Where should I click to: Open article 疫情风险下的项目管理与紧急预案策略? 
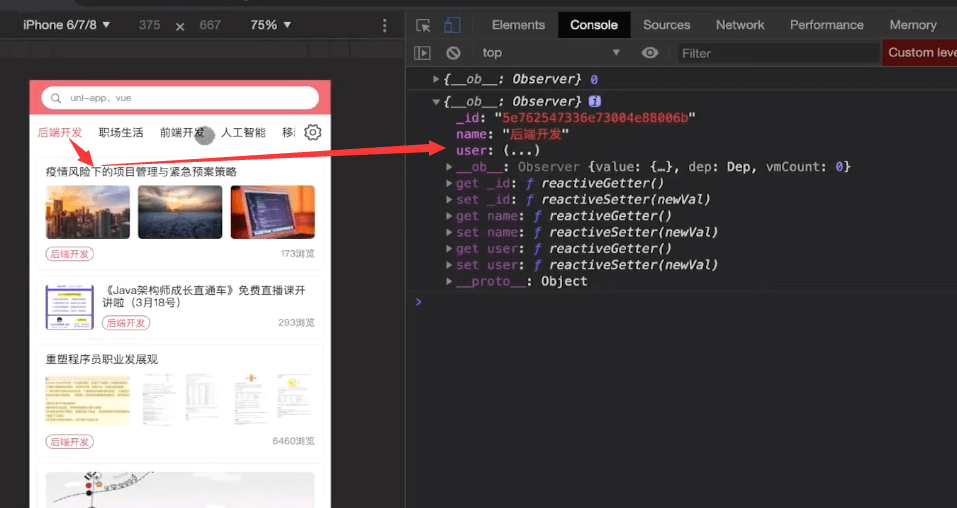[141, 172]
